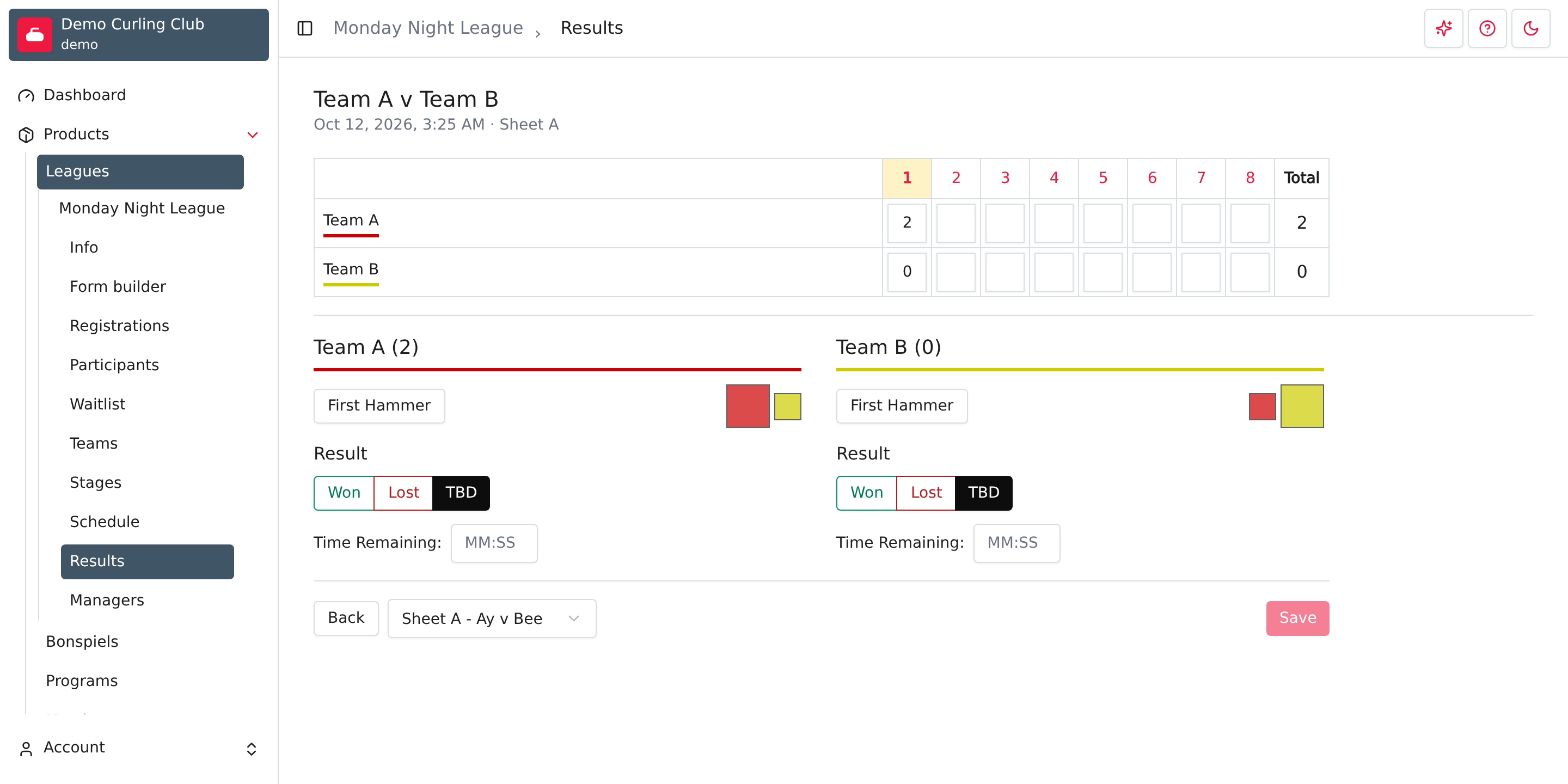Pick the small yellow swatch for Team A
This screenshot has width=1568, height=784.
click(788, 407)
